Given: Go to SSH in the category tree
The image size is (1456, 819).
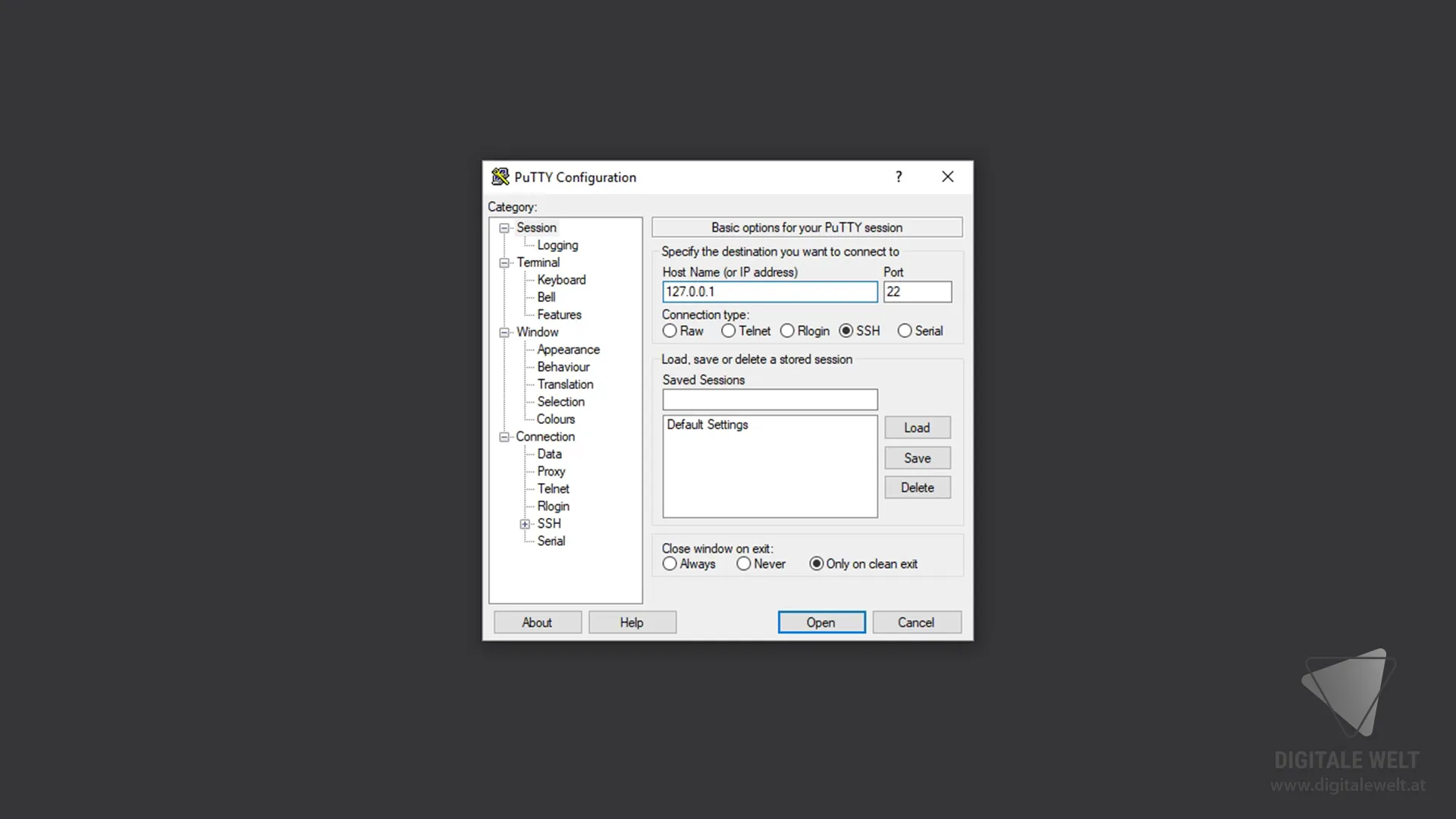Looking at the screenshot, I should [x=549, y=524].
